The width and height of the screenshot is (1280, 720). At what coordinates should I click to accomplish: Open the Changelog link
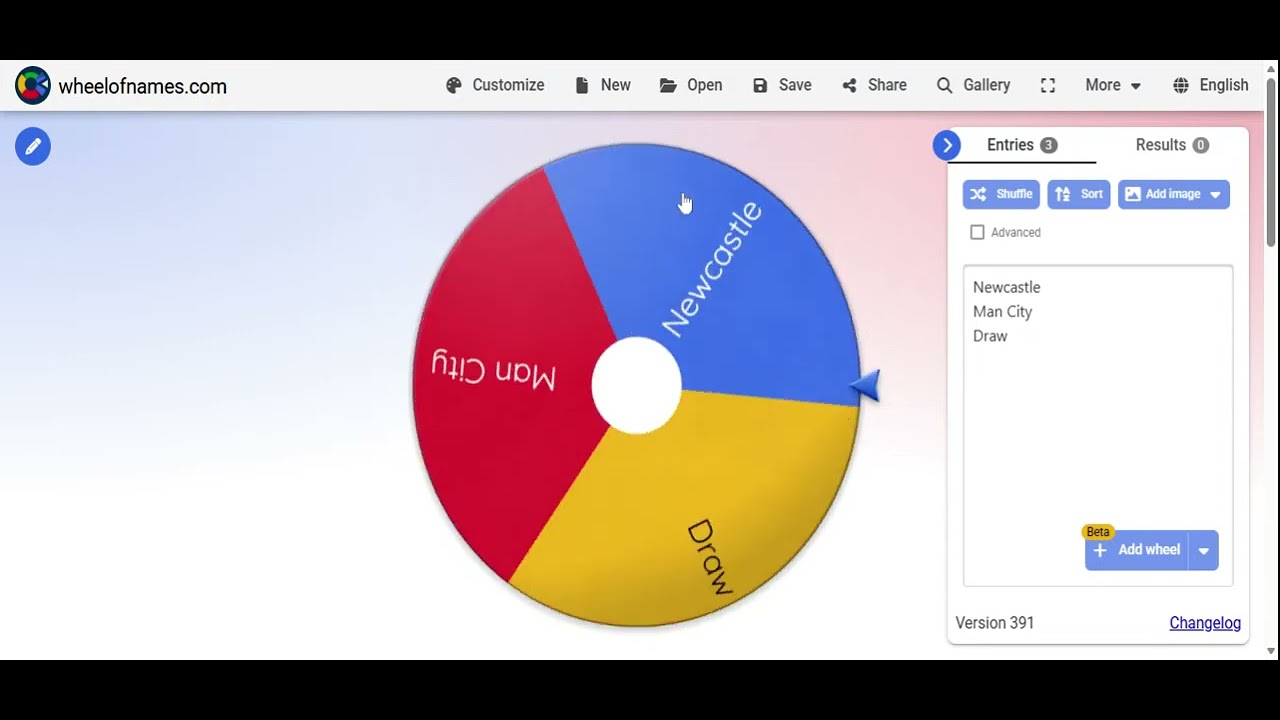[x=1205, y=623]
